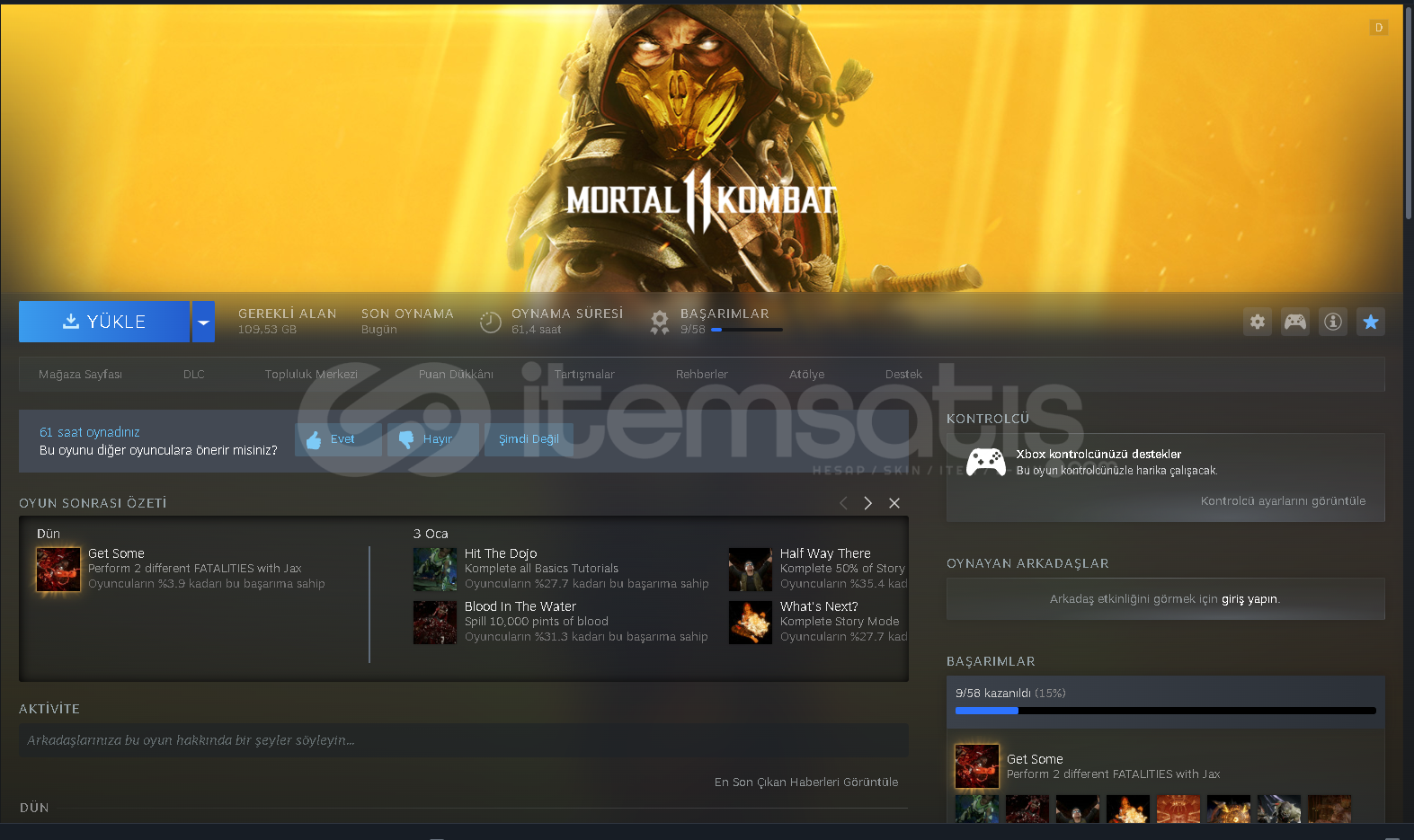Show game info circle icon
This screenshot has height=840, width=1414.
point(1333,322)
